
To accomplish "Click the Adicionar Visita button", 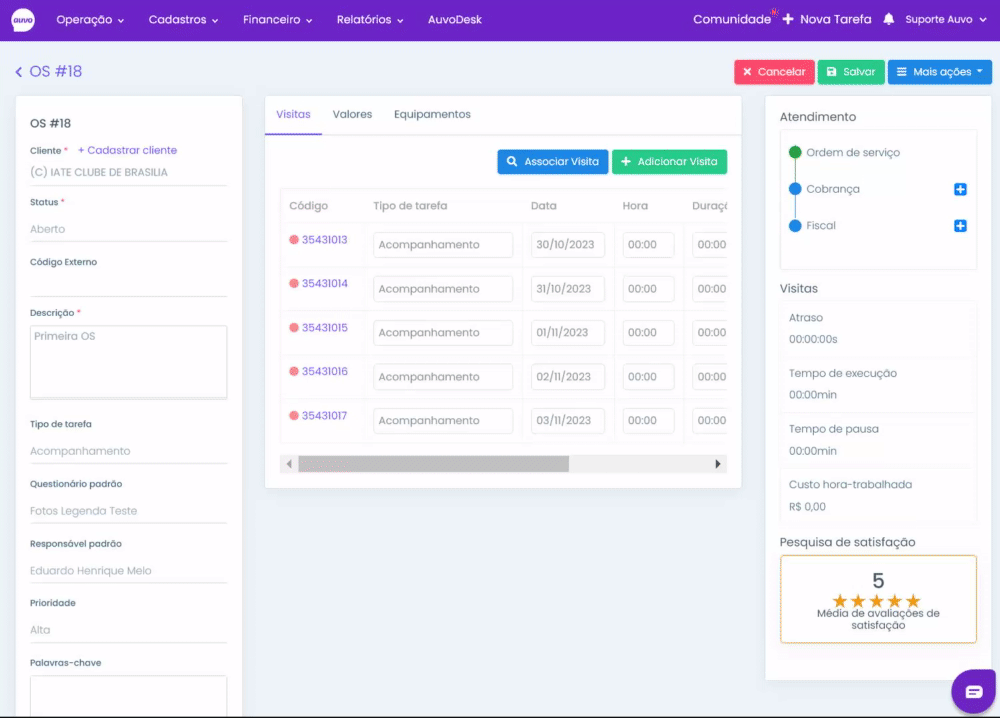I will coord(669,161).
